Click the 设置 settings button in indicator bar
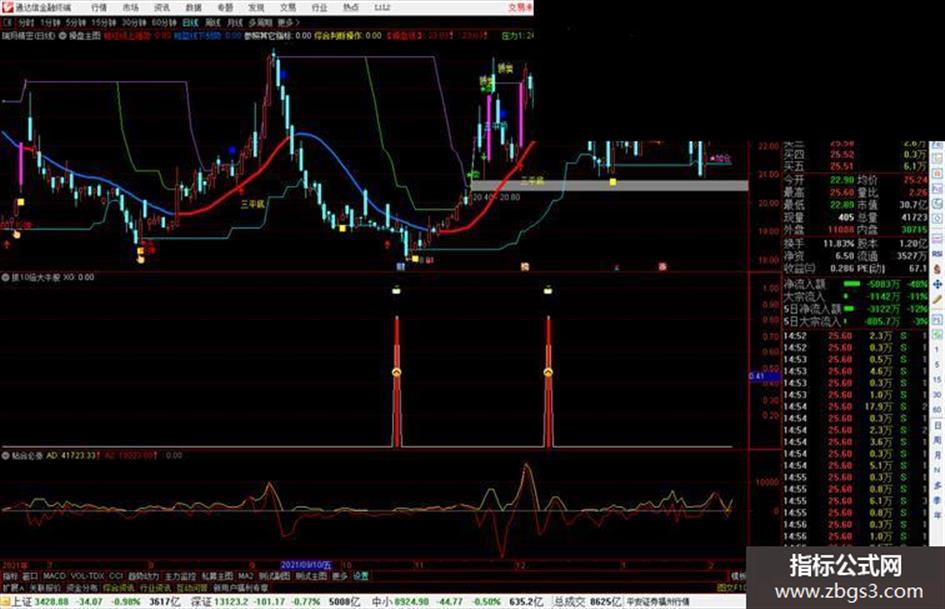The height and width of the screenshot is (609, 945). click(360, 576)
